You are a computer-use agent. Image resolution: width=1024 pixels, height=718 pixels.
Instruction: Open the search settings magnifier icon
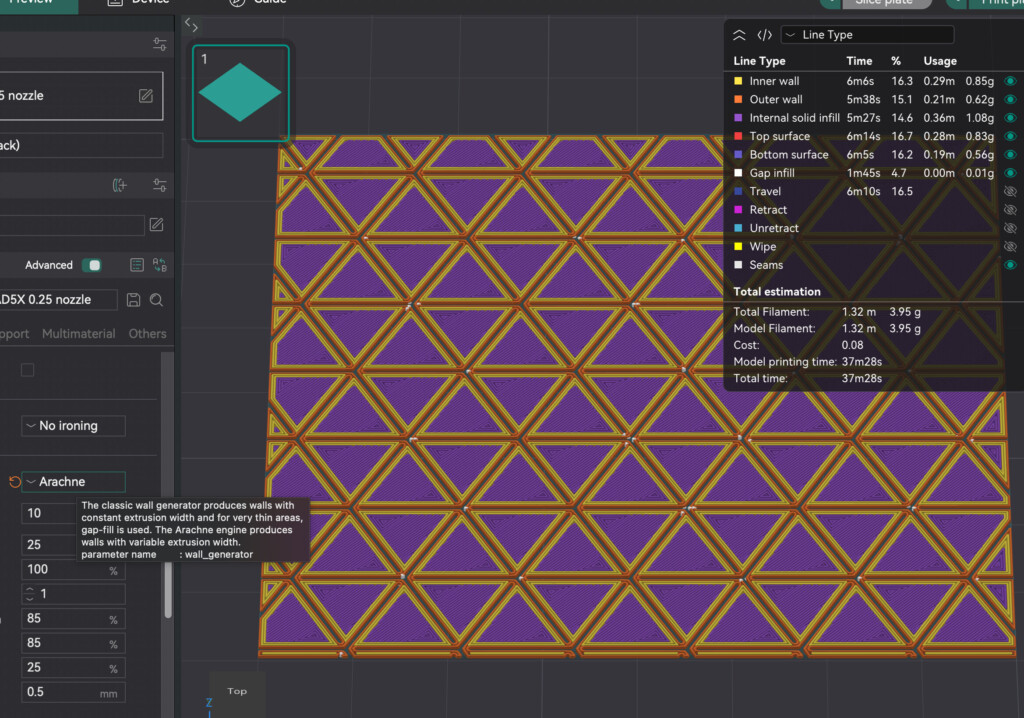coord(157,299)
